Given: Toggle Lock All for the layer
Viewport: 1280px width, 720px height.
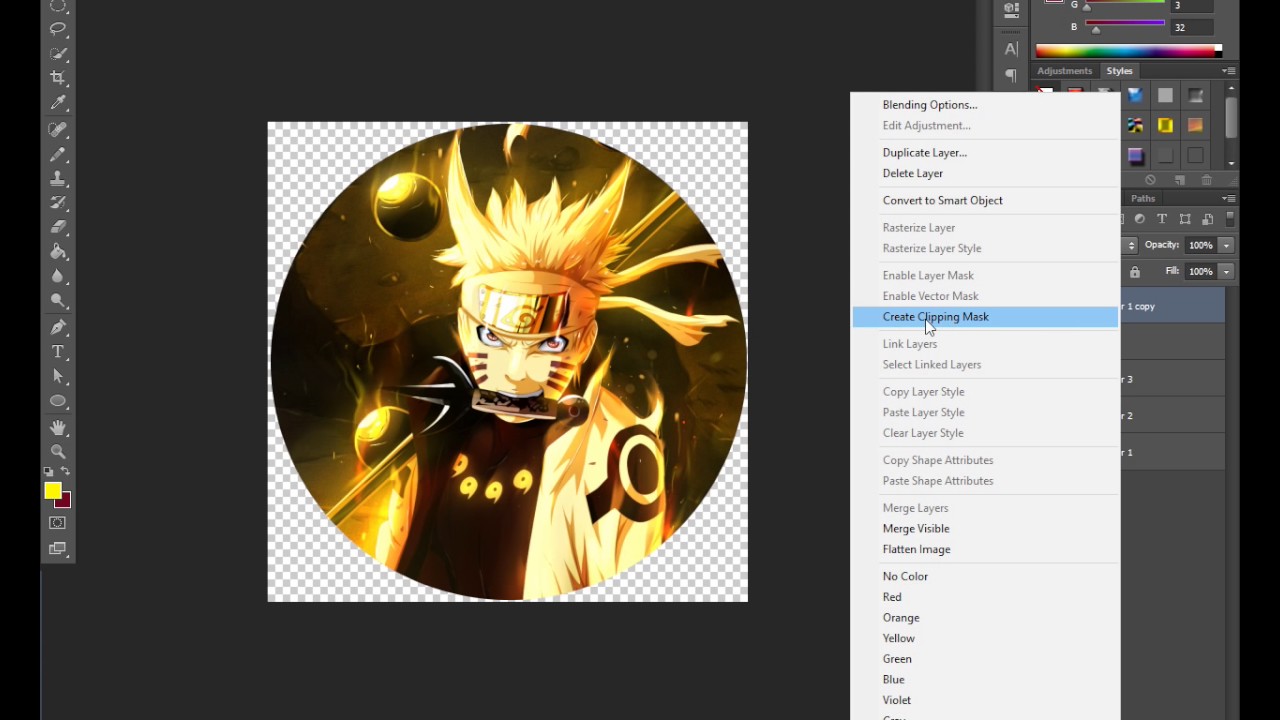Looking at the screenshot, I should pyautogui.click(x=1134, y=272).
